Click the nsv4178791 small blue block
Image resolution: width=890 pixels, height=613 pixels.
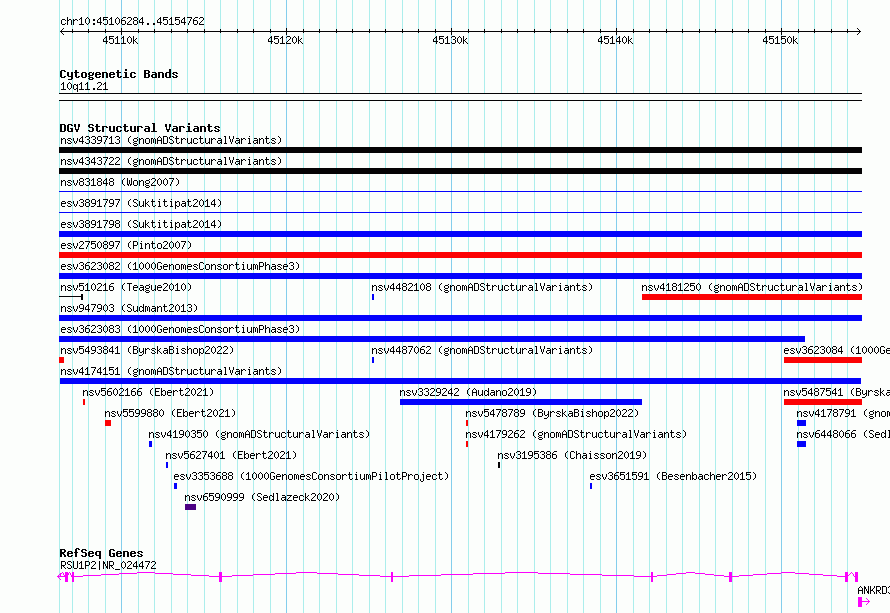801,423
